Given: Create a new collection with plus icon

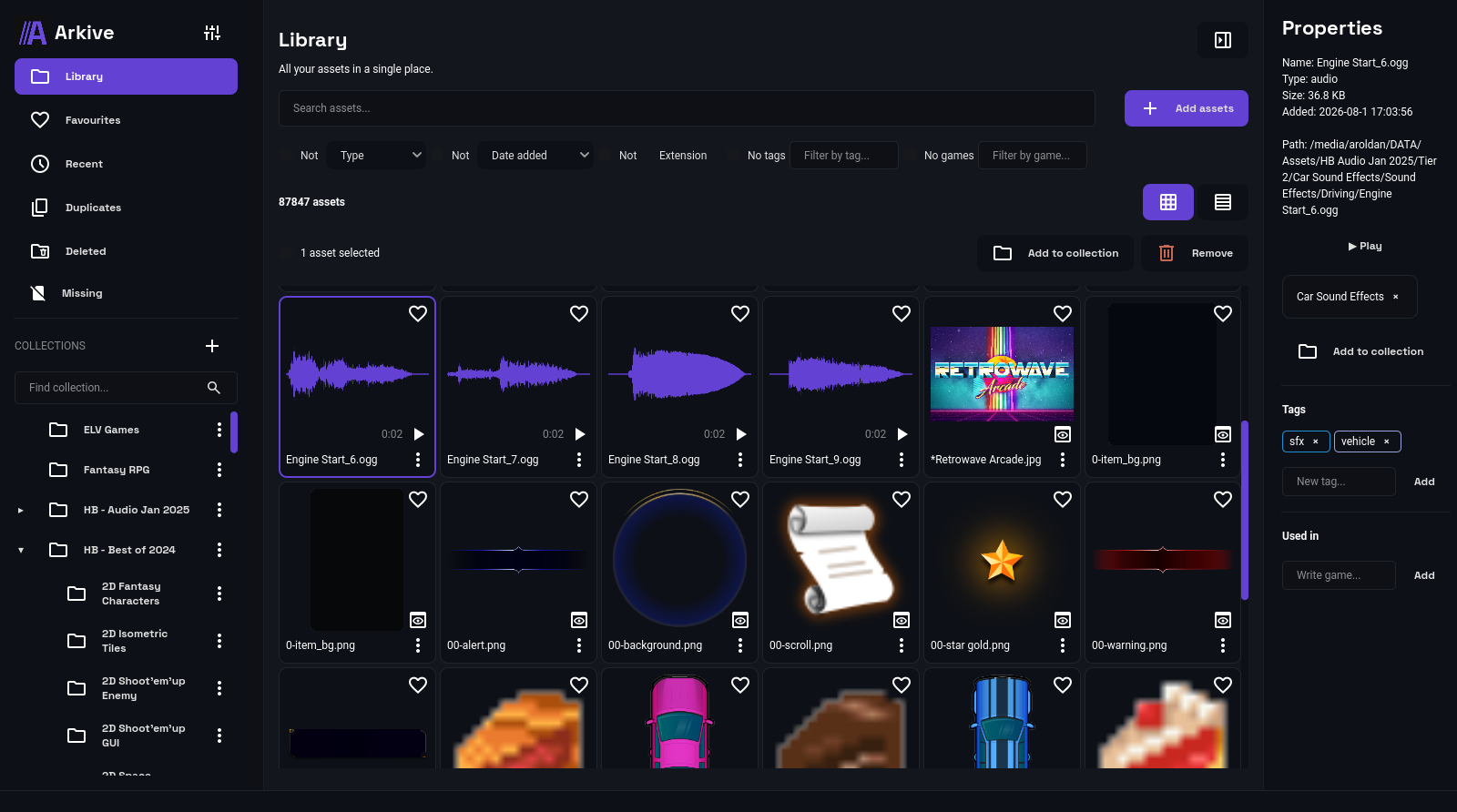Looking at the screenshot, I should [x=212, y=346].
